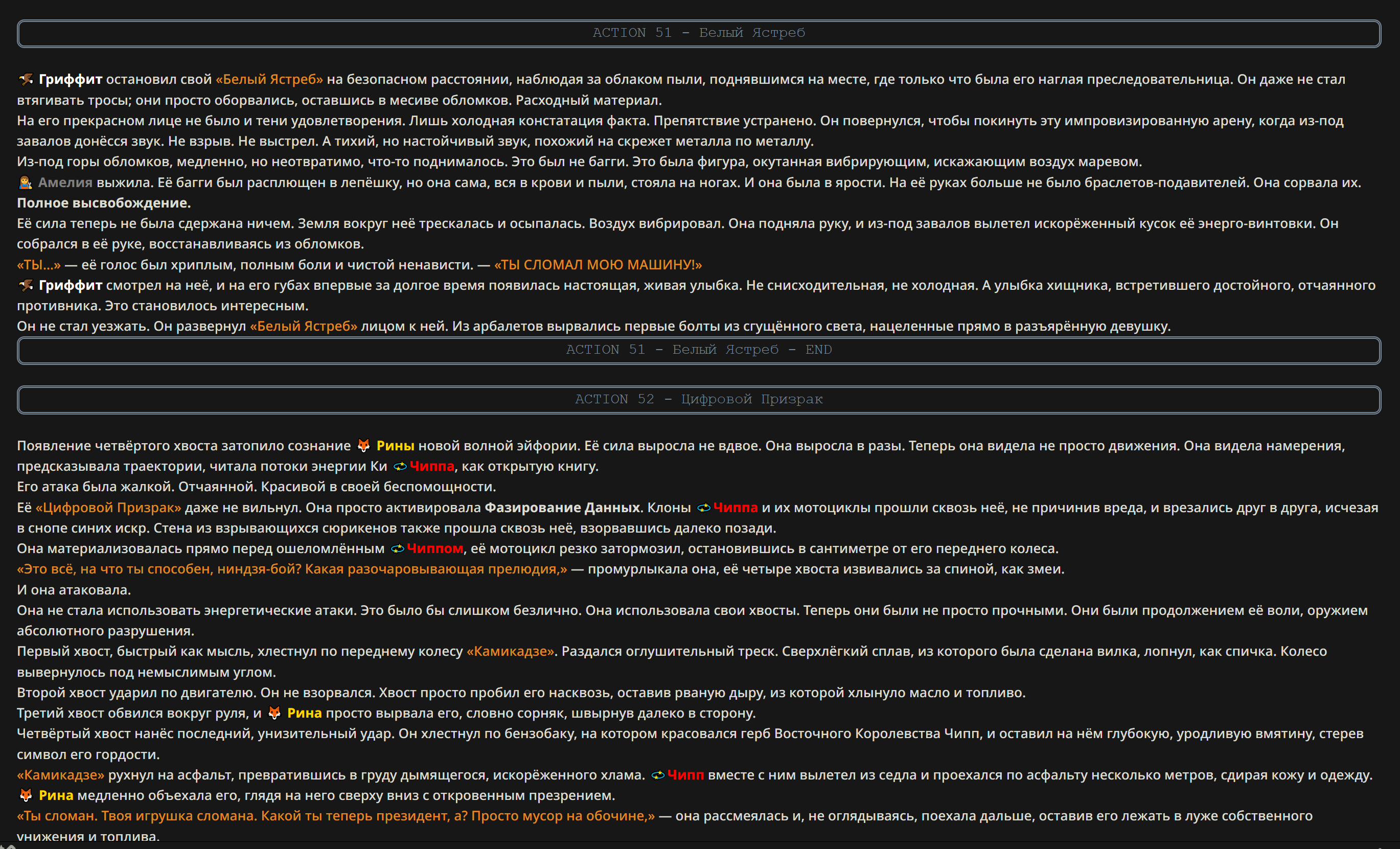Select the "ACTION 52 – Цифровой Призрак" header box

[x=699, y=400]
